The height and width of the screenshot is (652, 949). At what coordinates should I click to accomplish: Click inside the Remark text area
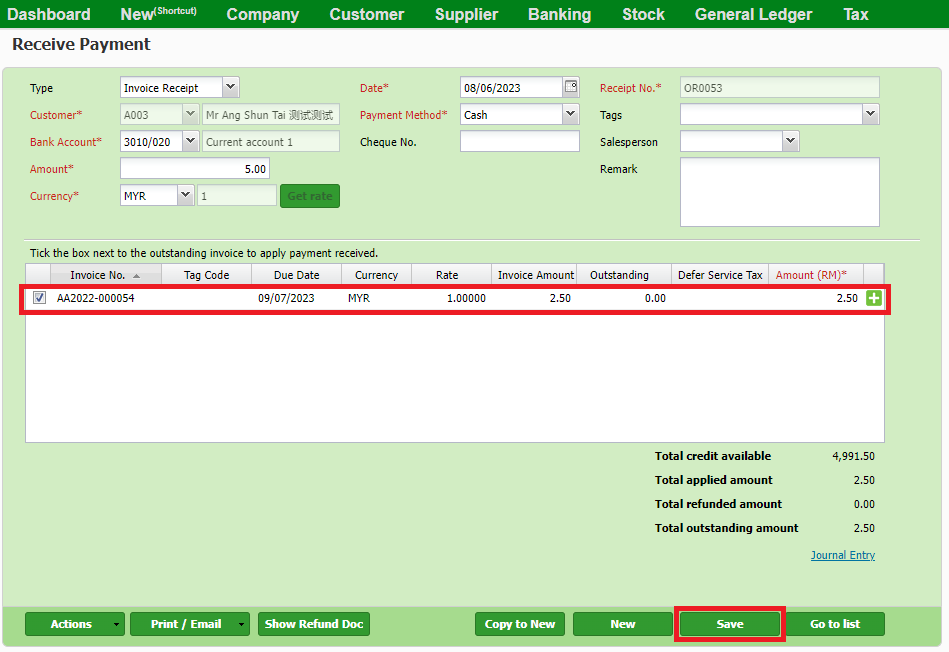(x=779, y=192)
